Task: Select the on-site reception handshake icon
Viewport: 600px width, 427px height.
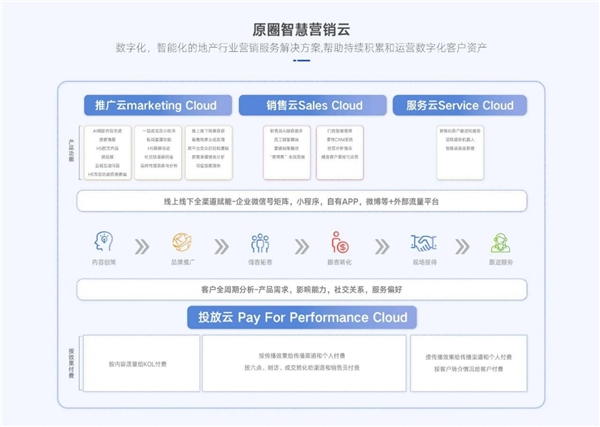Action: click(x=422, y=242)
